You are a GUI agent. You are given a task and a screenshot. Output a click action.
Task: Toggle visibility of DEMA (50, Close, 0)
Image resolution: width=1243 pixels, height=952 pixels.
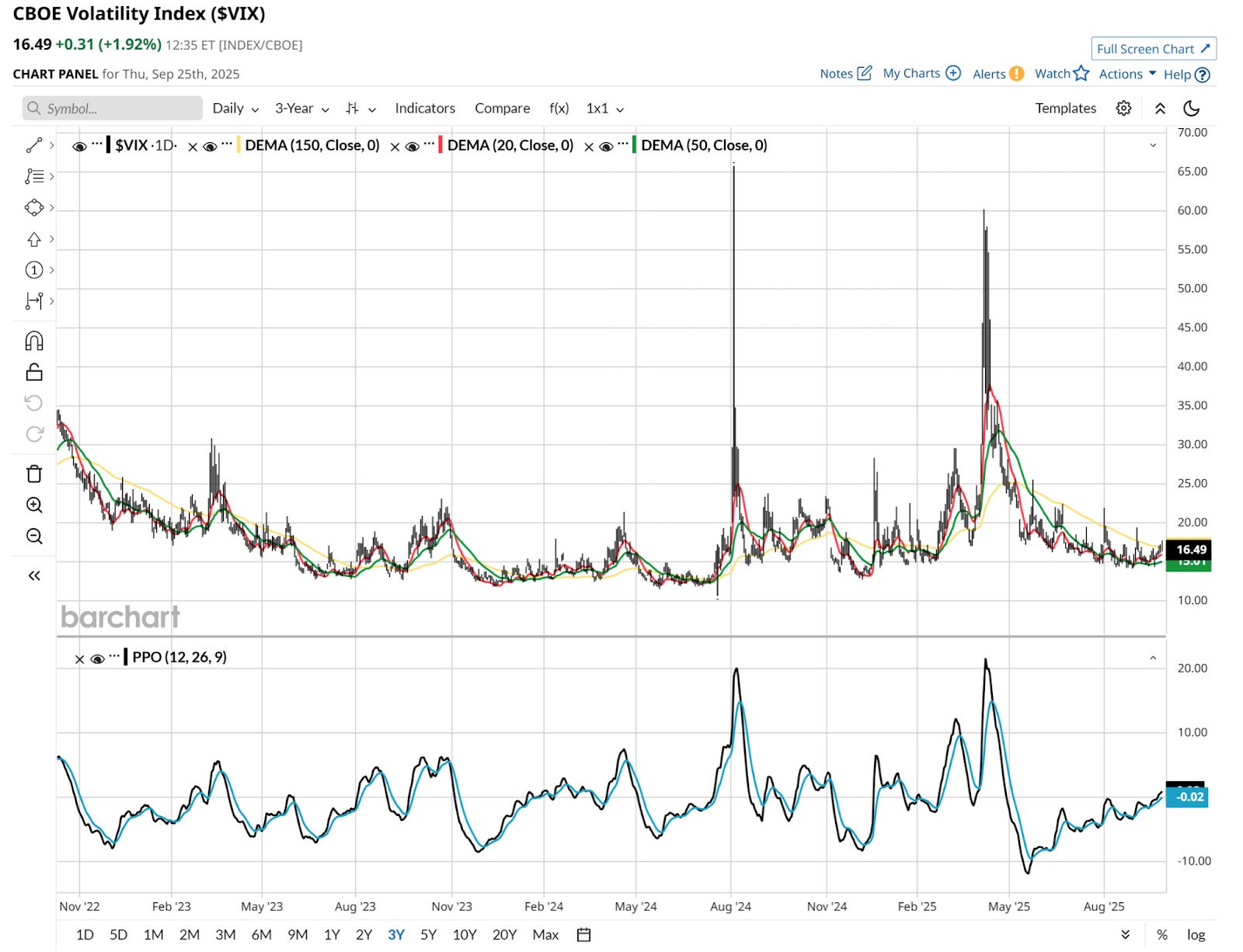[606, 146]
